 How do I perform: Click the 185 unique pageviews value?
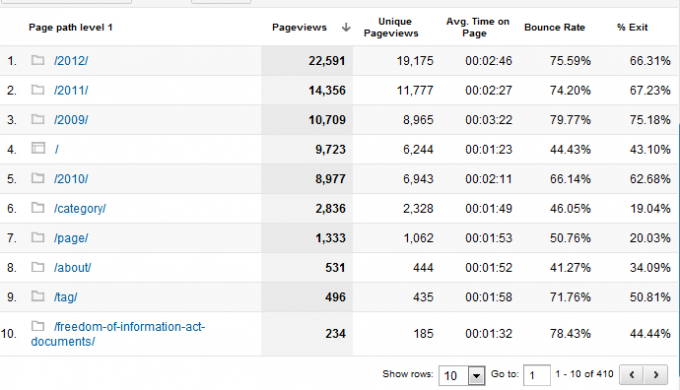coord(423,334)
